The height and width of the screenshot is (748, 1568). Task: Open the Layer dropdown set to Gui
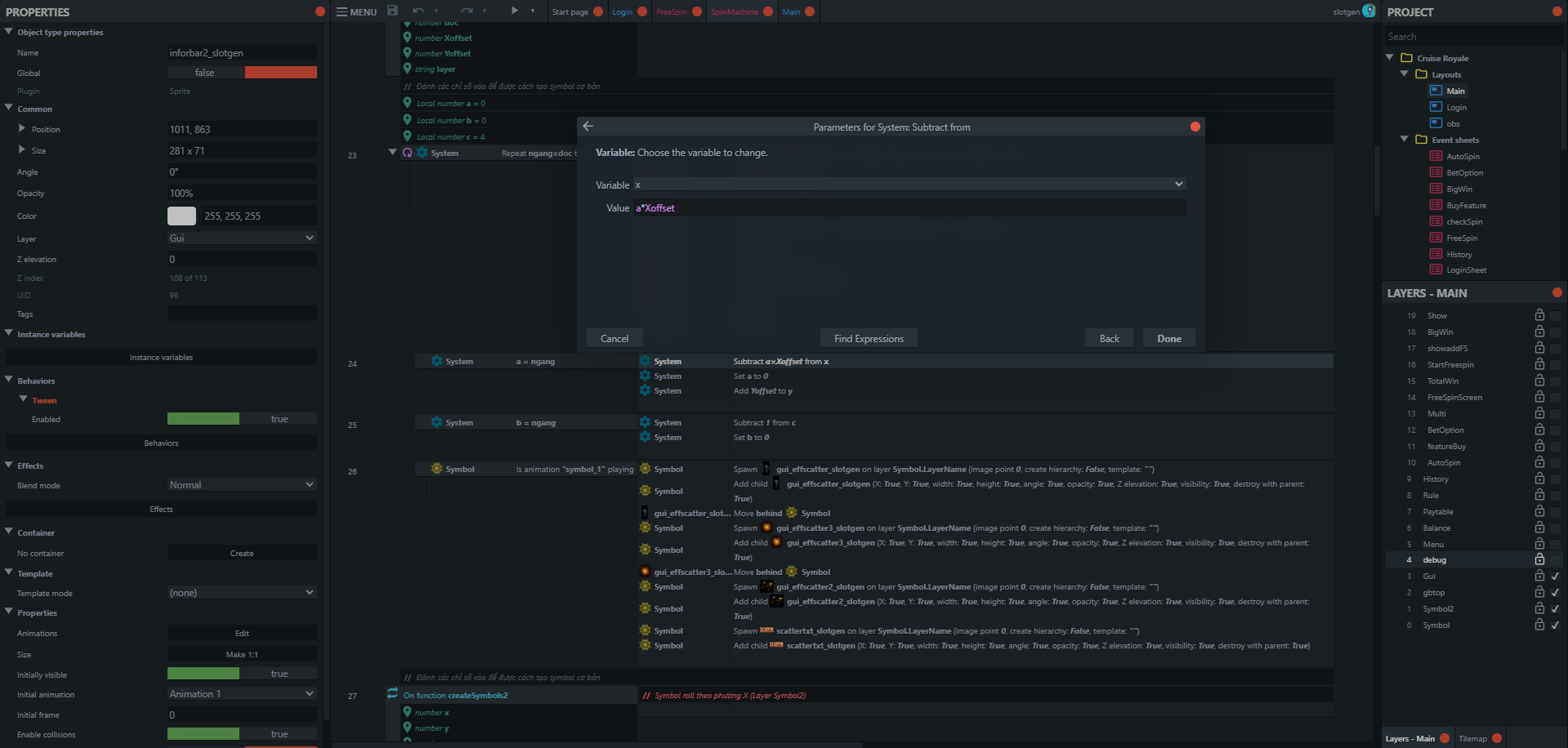pos(242,238)
